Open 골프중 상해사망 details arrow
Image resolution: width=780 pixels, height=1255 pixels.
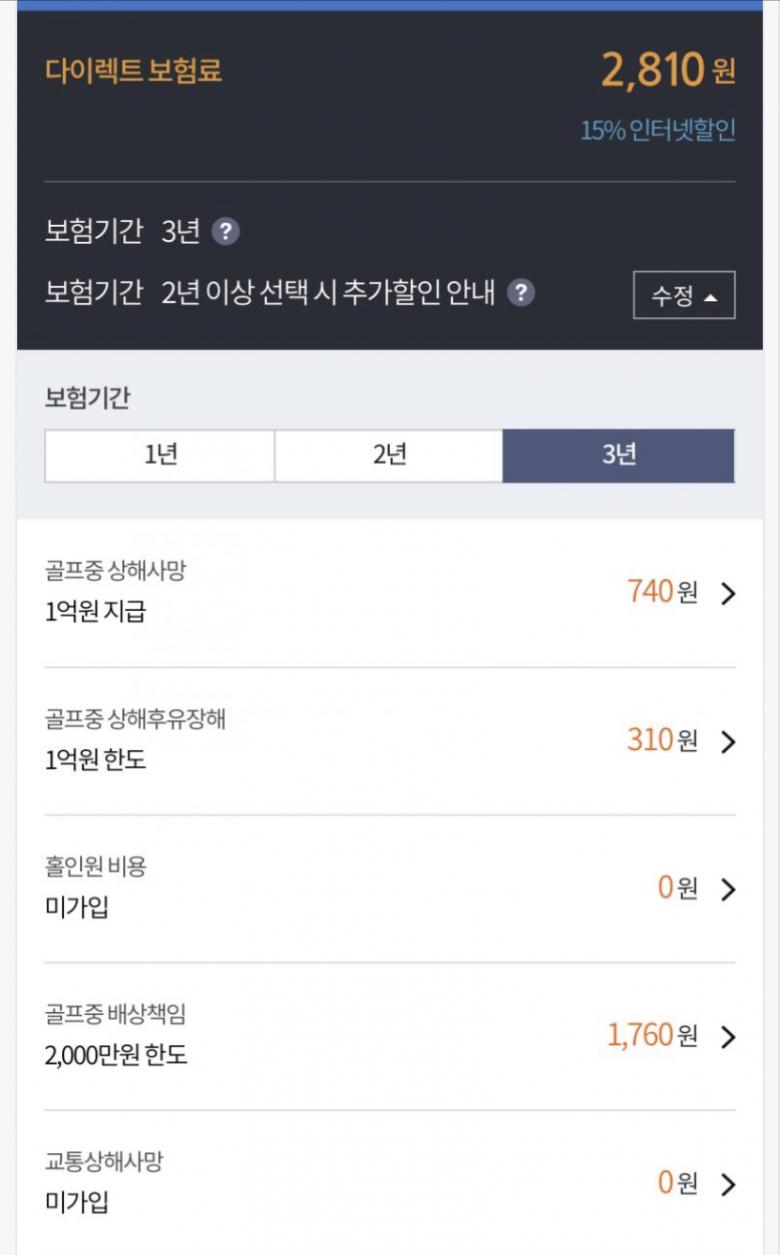coord(728,593)
